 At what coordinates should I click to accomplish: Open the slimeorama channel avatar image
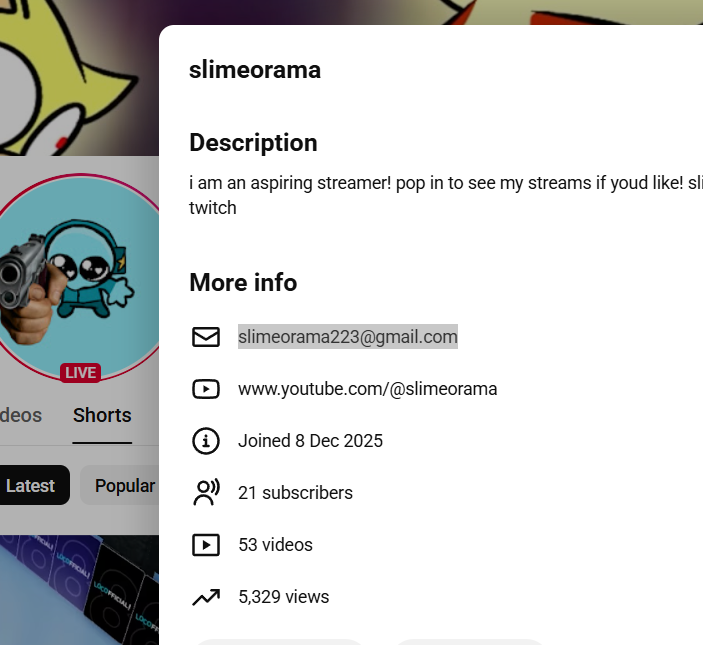tap(78, 276)
